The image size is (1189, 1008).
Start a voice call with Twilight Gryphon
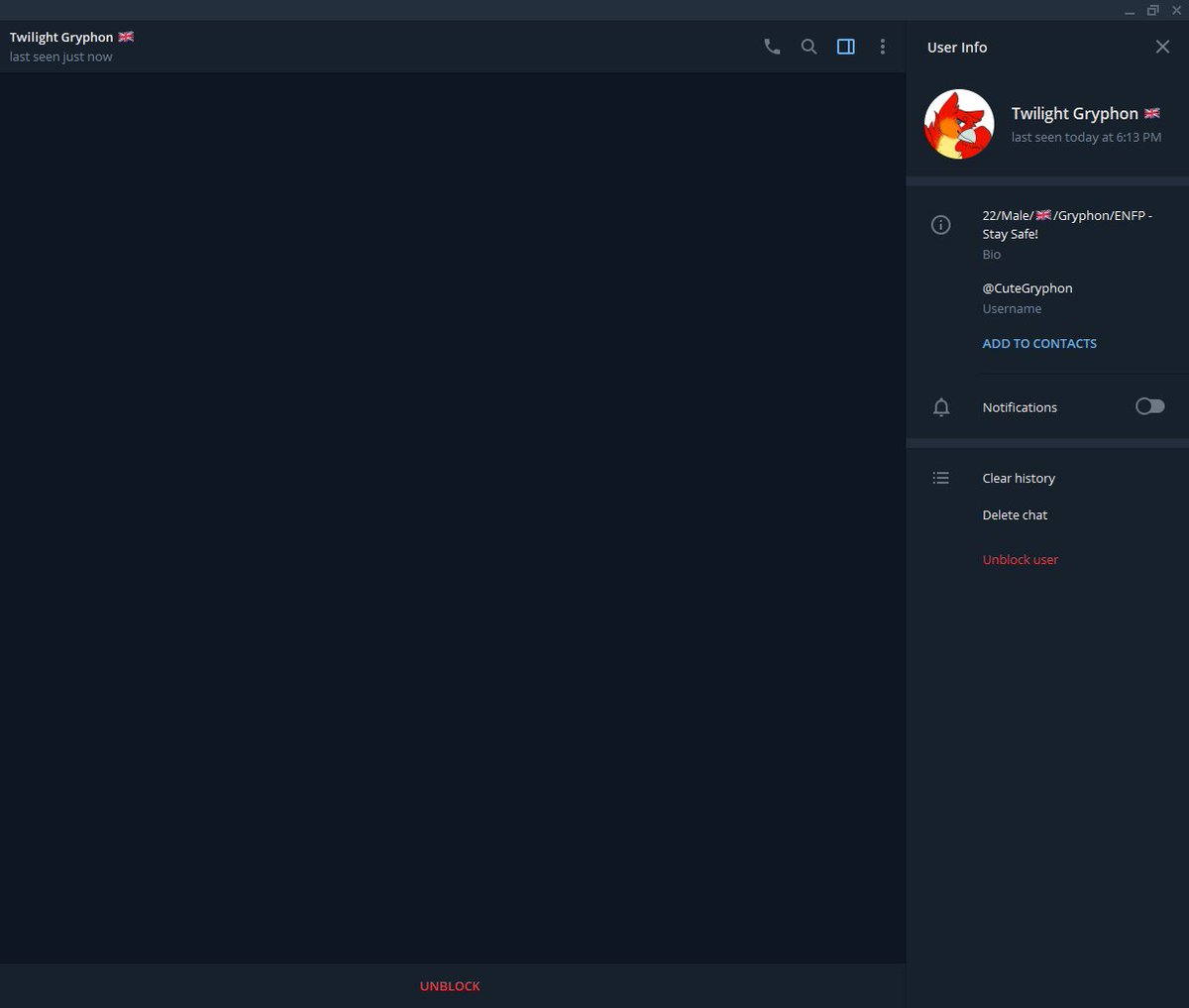(772, 47)
